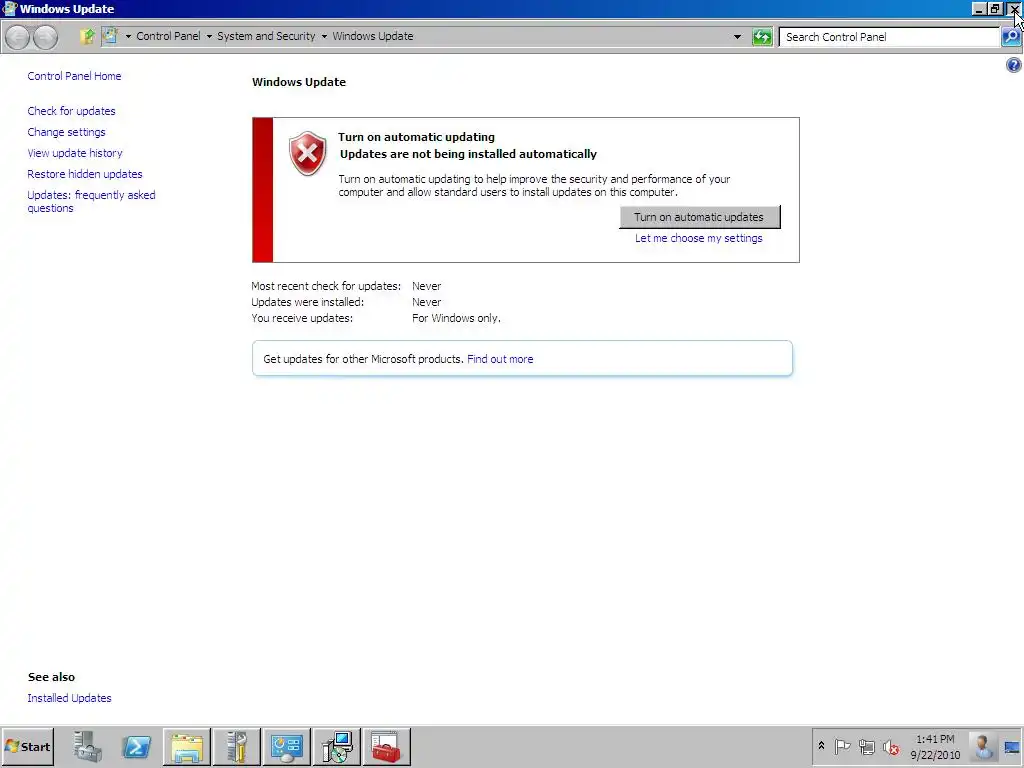Expand dropdown arrow before Control Panel

pyautogui.click(x=128, y=37)
